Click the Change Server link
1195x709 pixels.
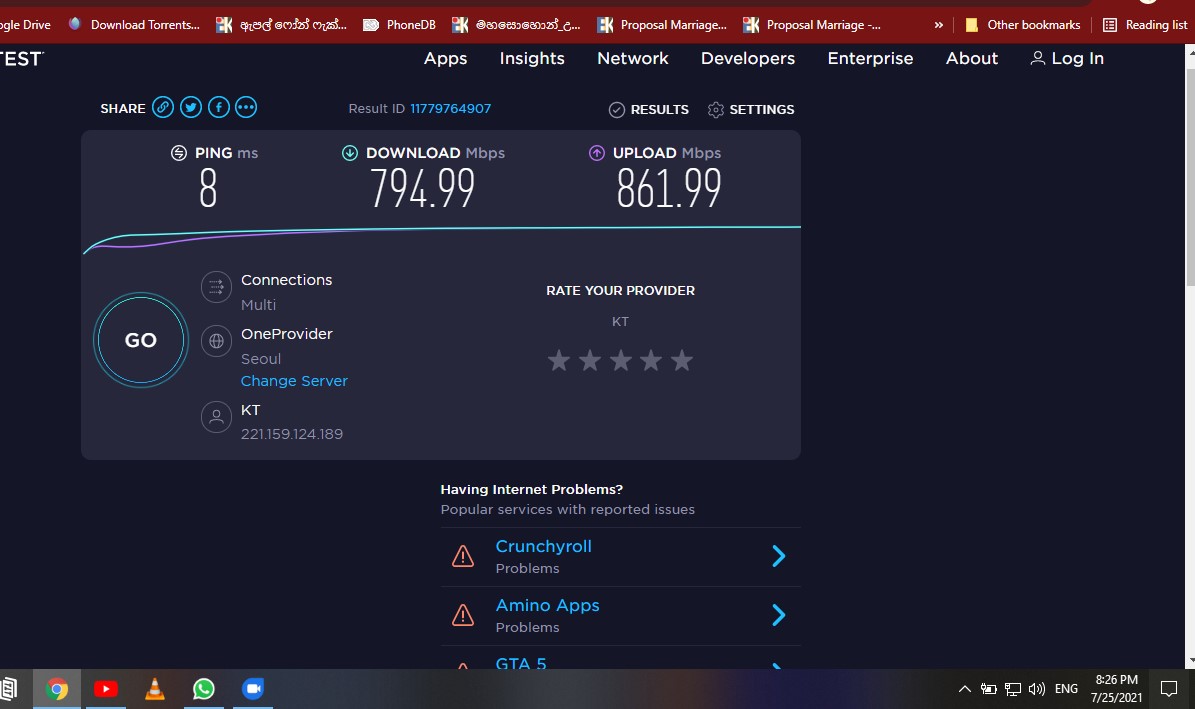(294, 380)
